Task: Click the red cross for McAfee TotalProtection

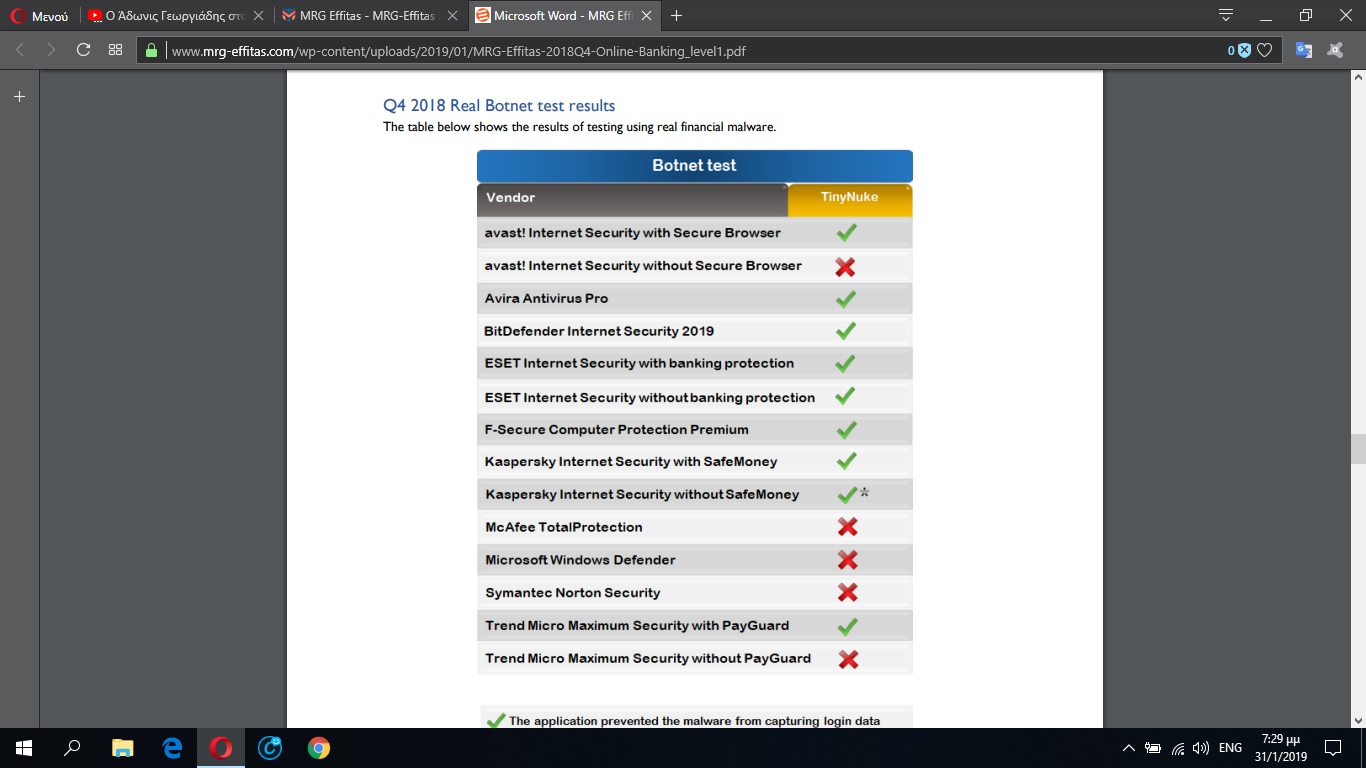Action: tap(848, 527)
